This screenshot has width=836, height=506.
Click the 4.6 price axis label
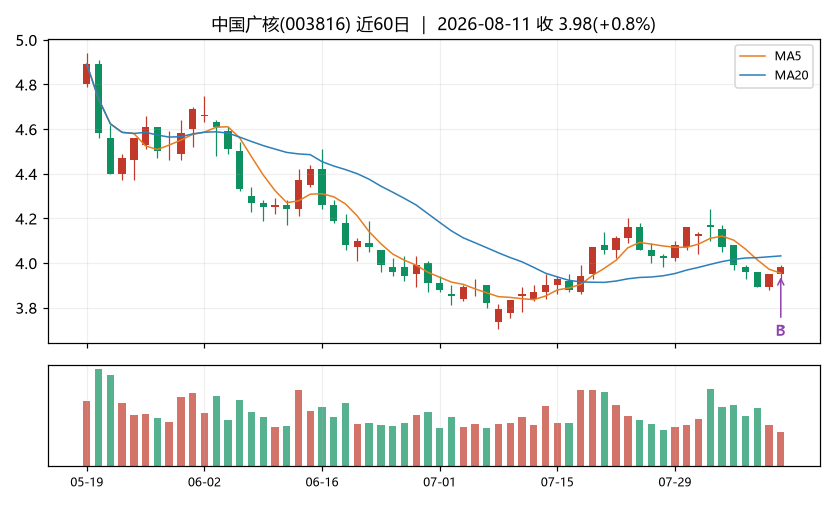(26, 130)
